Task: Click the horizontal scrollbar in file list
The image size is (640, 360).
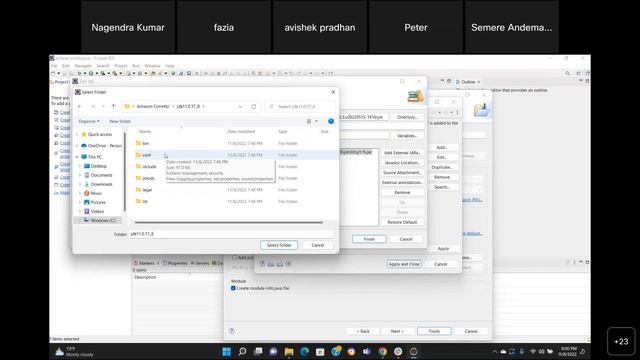Action: 229,222
